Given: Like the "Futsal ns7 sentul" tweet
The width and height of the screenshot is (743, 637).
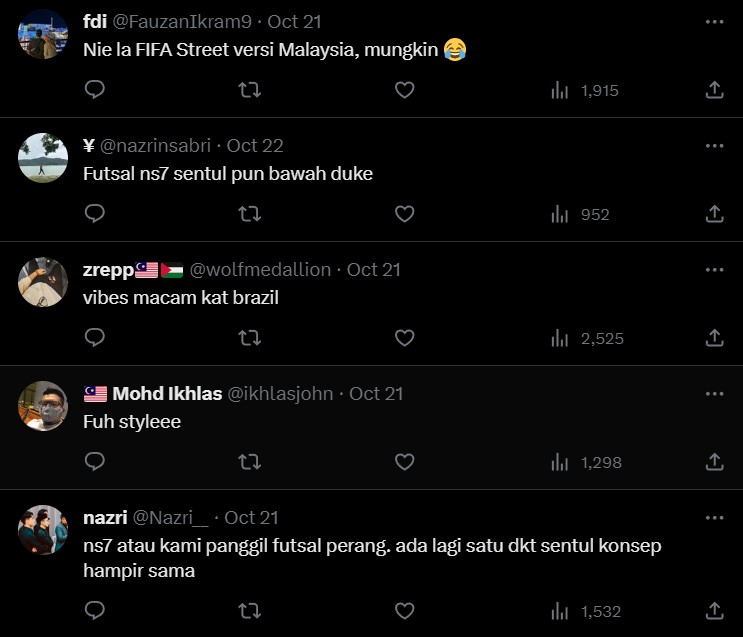Looking at the screenshot, I should click(404, 214).
